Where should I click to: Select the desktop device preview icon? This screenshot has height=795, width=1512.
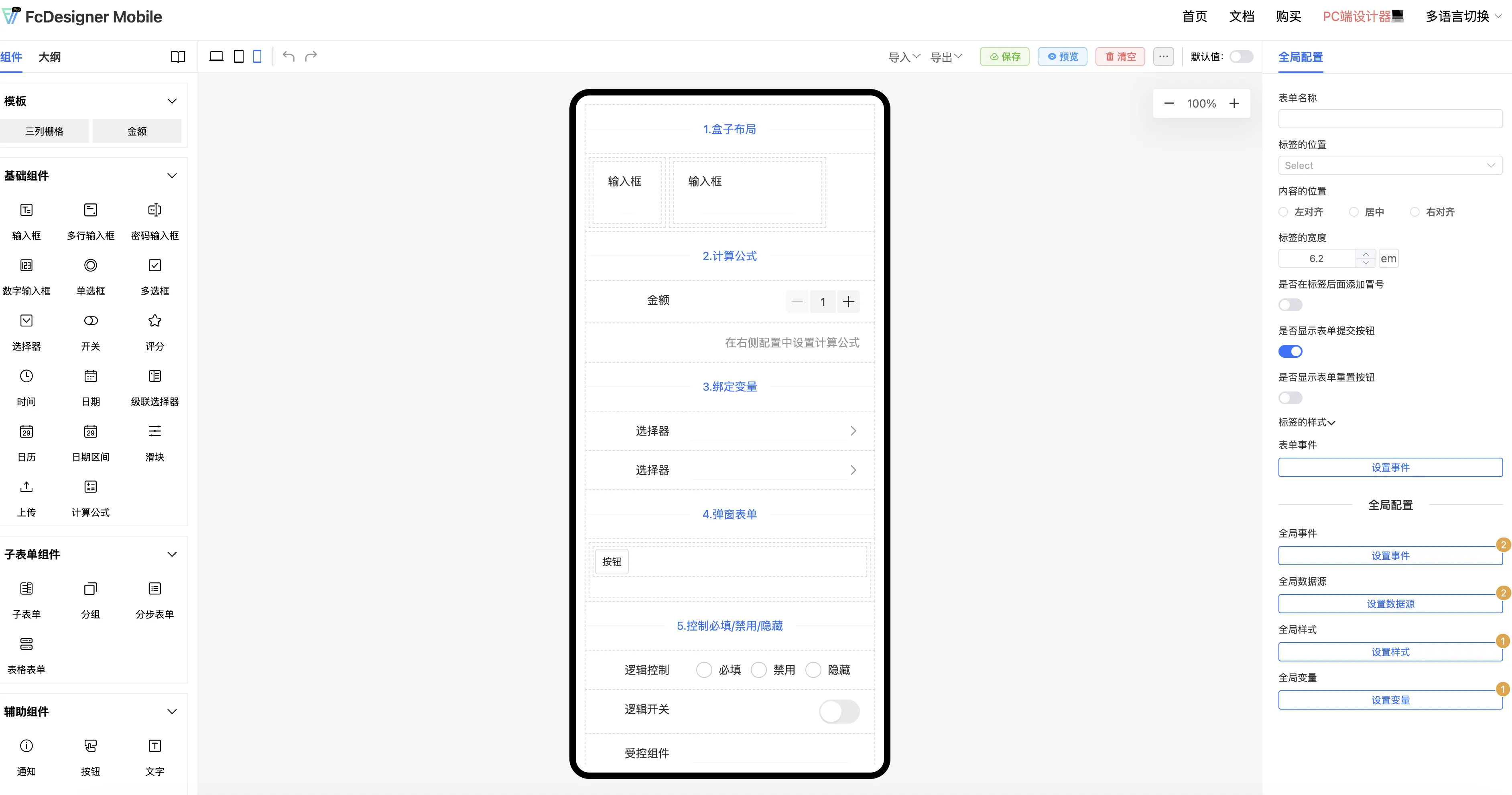(x=216, y=56)
